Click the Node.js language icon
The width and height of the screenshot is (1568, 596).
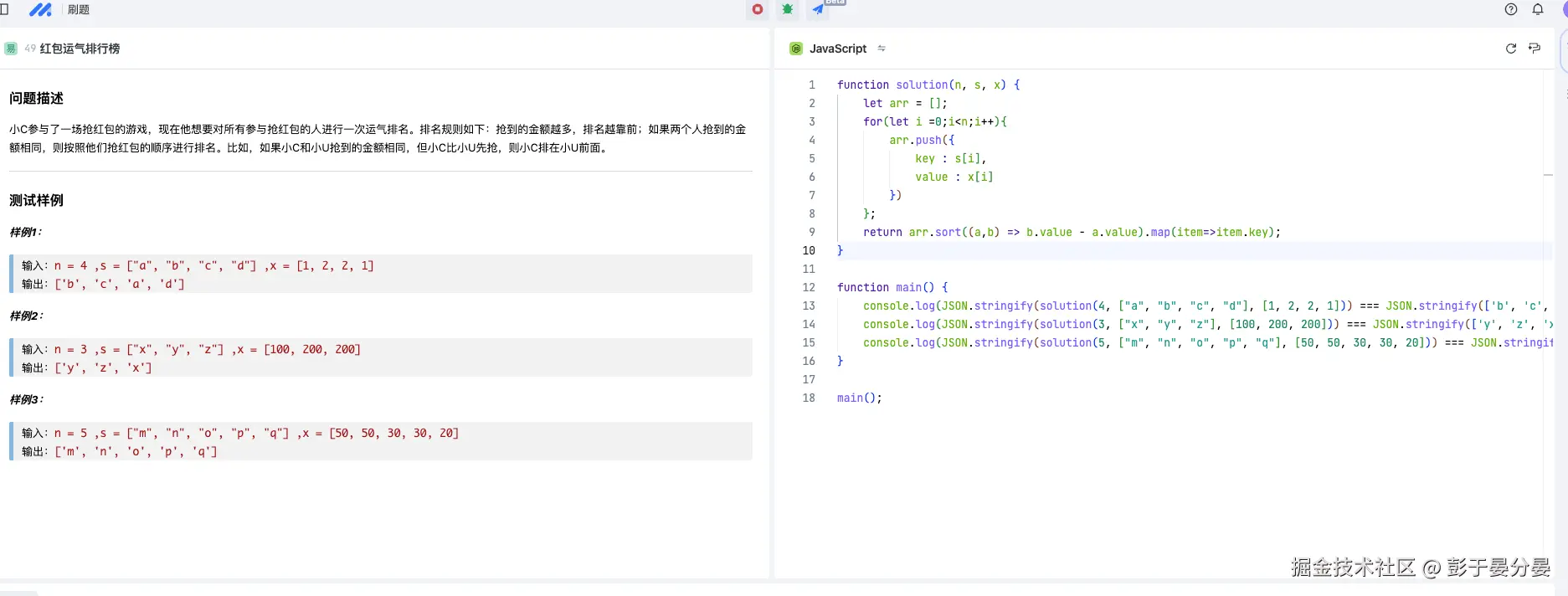(796, 49)
